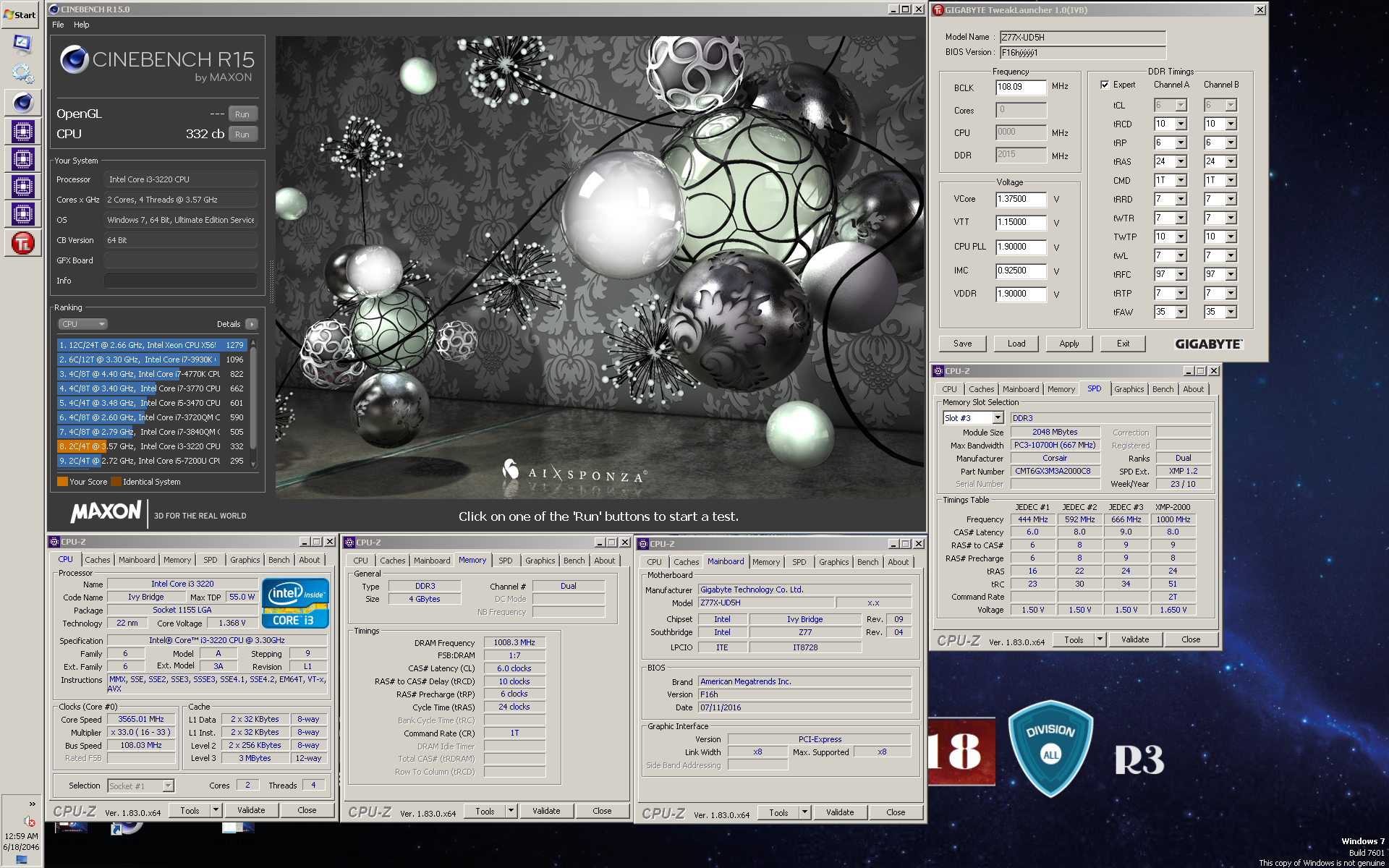Open the tRP Channel B dropdown

tap(1231, 142)
